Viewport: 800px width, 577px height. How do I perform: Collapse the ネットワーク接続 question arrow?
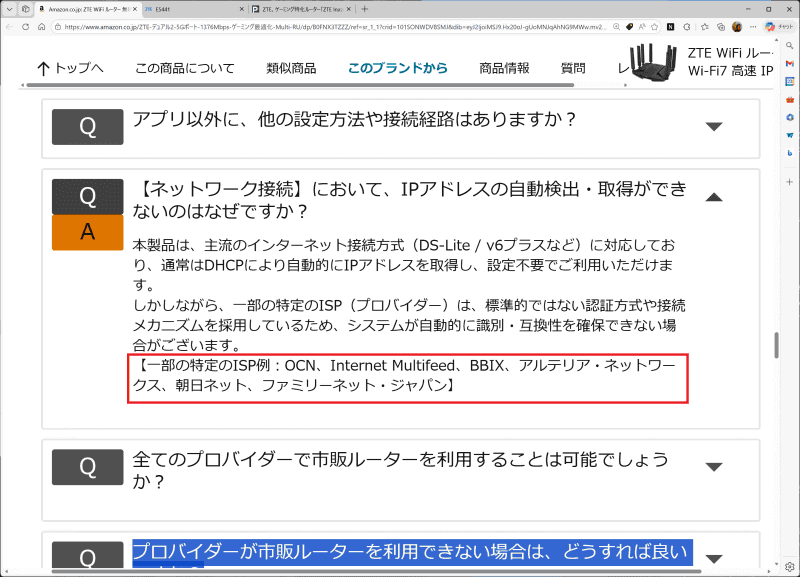(x=714, y=197)
